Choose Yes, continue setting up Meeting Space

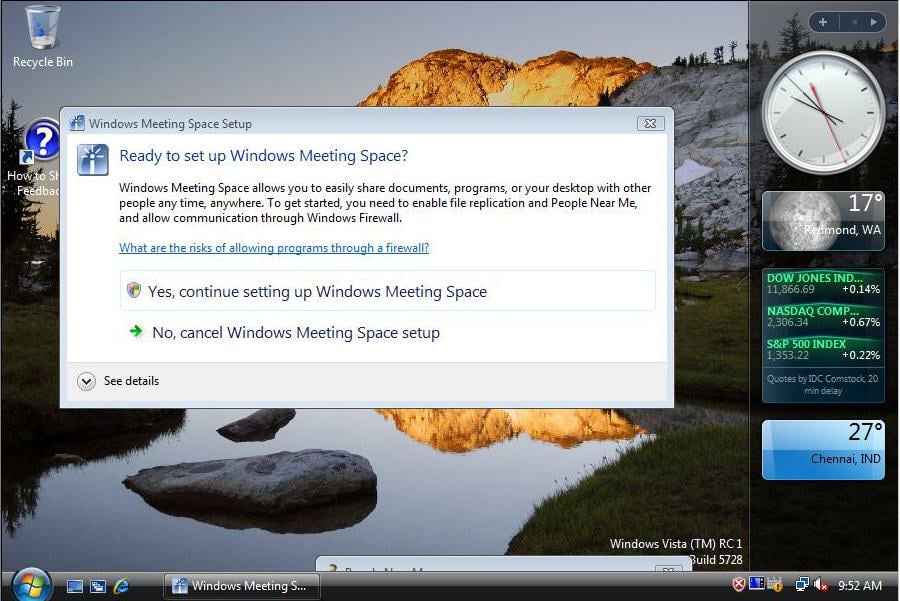[387, 291]
